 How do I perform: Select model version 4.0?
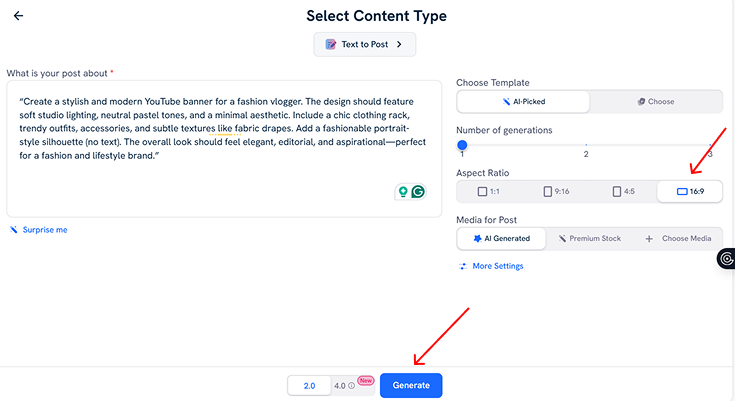(x=339, y=386)
